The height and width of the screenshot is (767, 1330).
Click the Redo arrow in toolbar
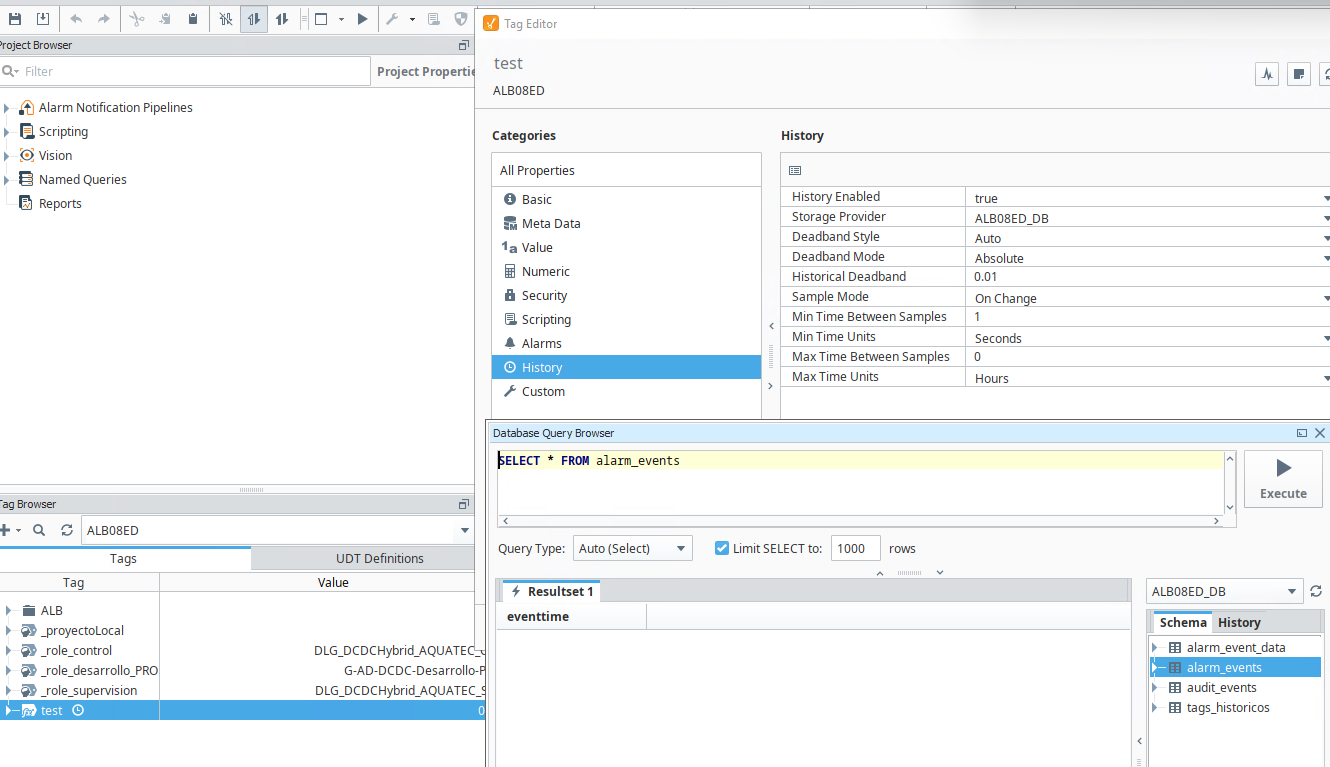[x=104, y=19]
